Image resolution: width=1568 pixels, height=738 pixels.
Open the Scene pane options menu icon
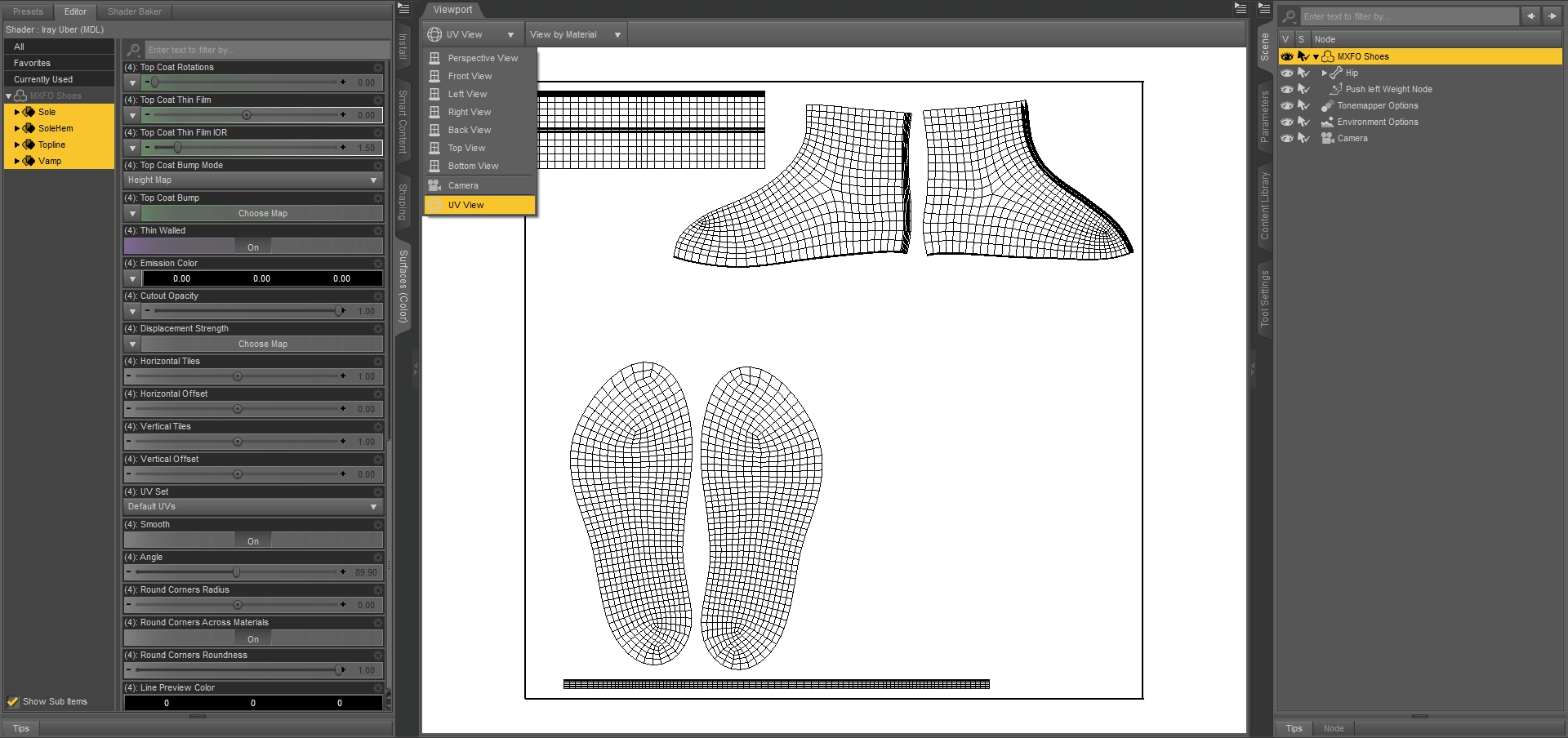1264,9
